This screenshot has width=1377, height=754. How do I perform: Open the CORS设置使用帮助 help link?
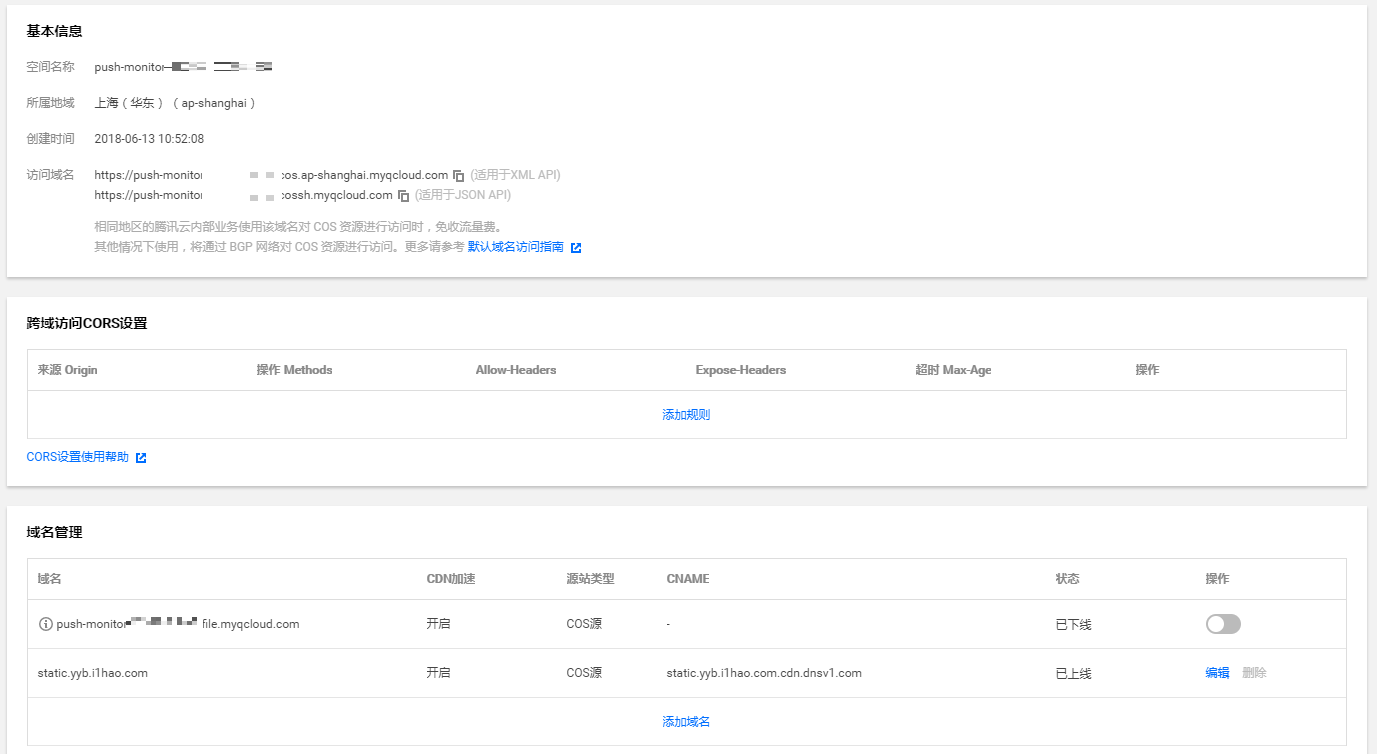click(77, 457)
